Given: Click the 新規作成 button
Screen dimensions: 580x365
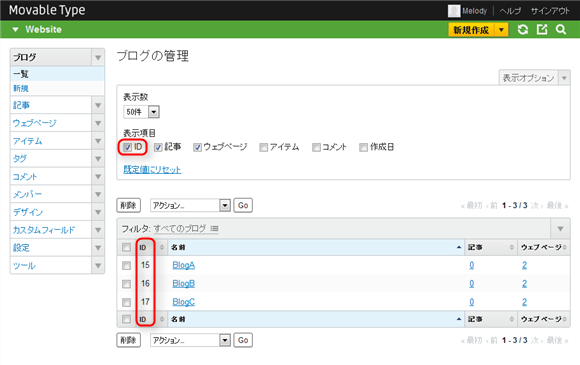Looking at the screenshot, I should click(472, 30).
